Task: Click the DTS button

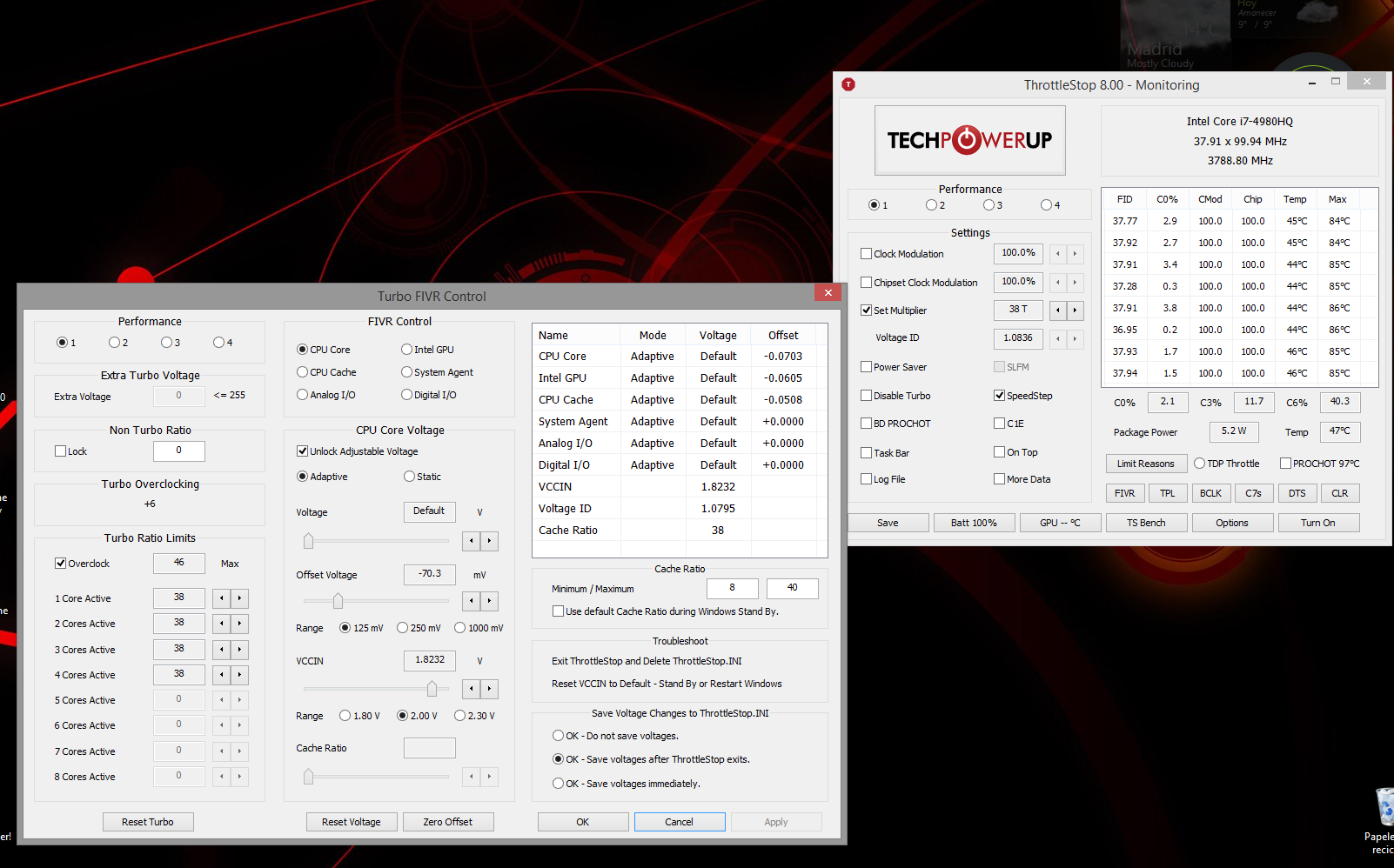Action: pos(1297,493)
